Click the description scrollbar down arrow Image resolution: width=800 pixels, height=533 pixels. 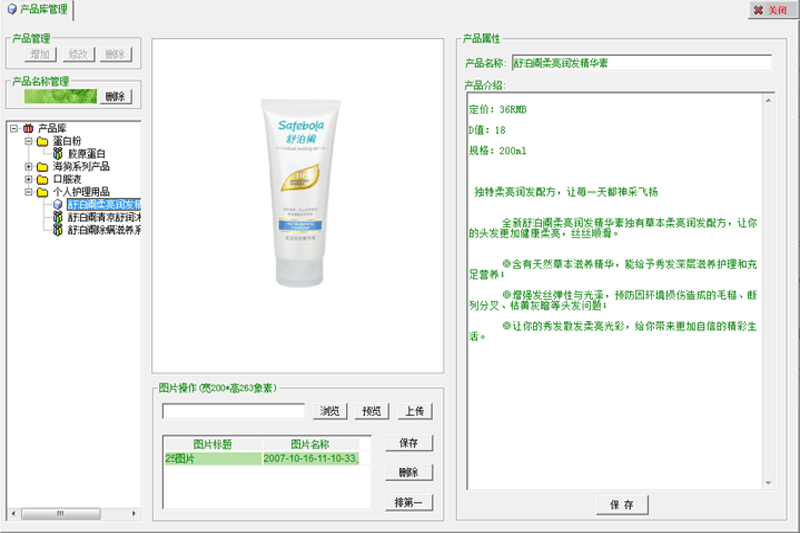tap(768, 483)
